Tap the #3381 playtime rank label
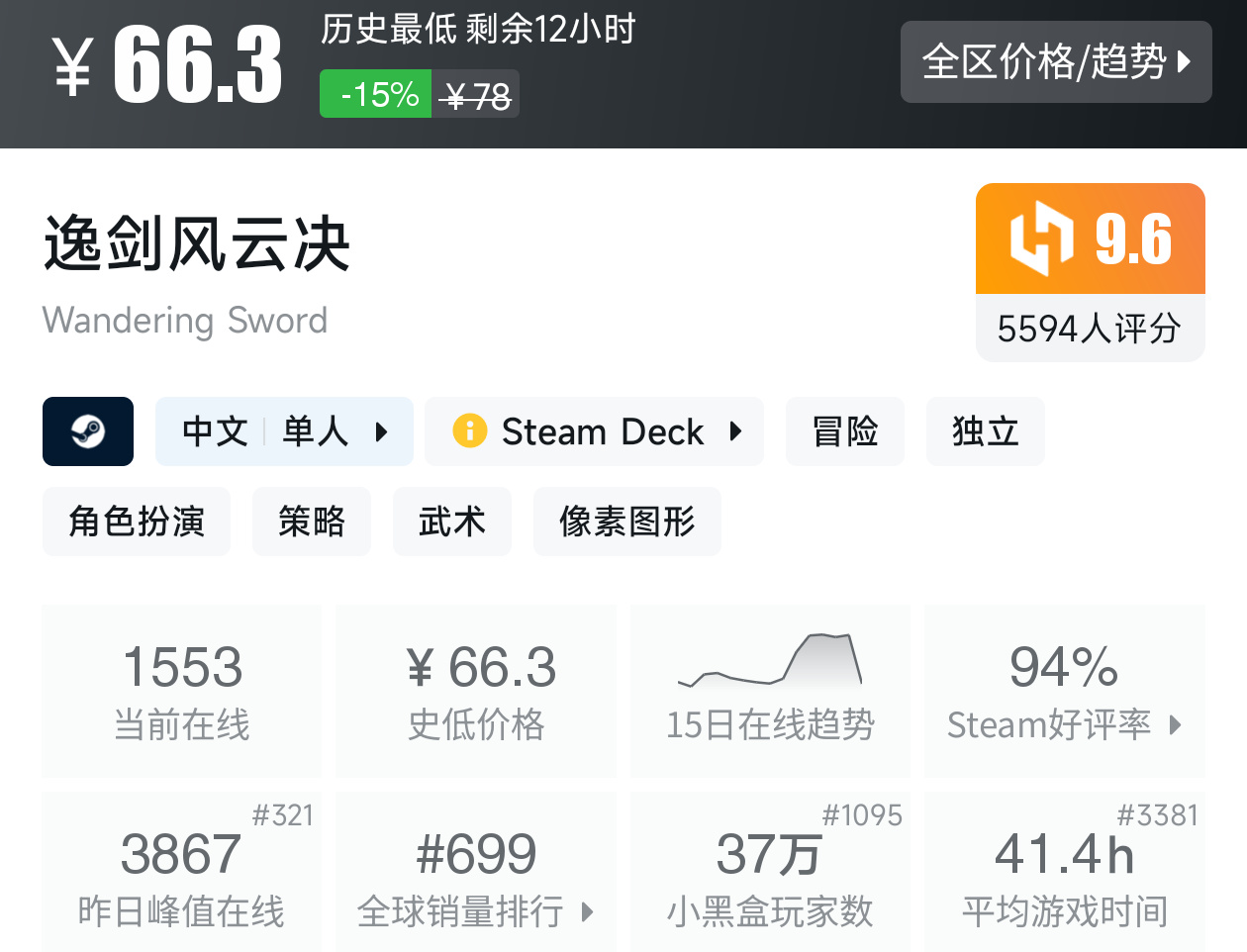This screenshot has width=1247, height=952. (x=1158, y=815)
